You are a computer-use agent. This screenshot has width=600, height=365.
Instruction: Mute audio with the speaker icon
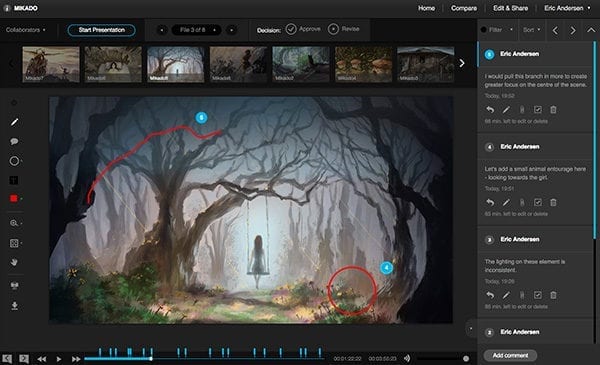click(407, 358)
